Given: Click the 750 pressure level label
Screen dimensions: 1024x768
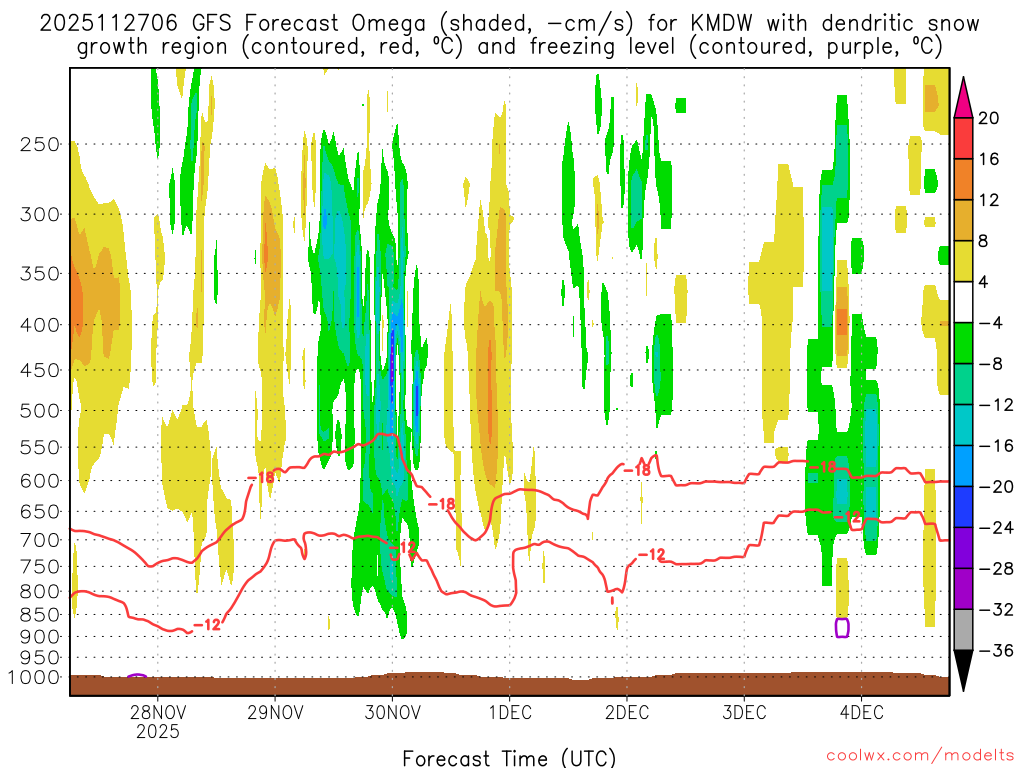Looking at the screenshot, I should (x=40, y=567).
